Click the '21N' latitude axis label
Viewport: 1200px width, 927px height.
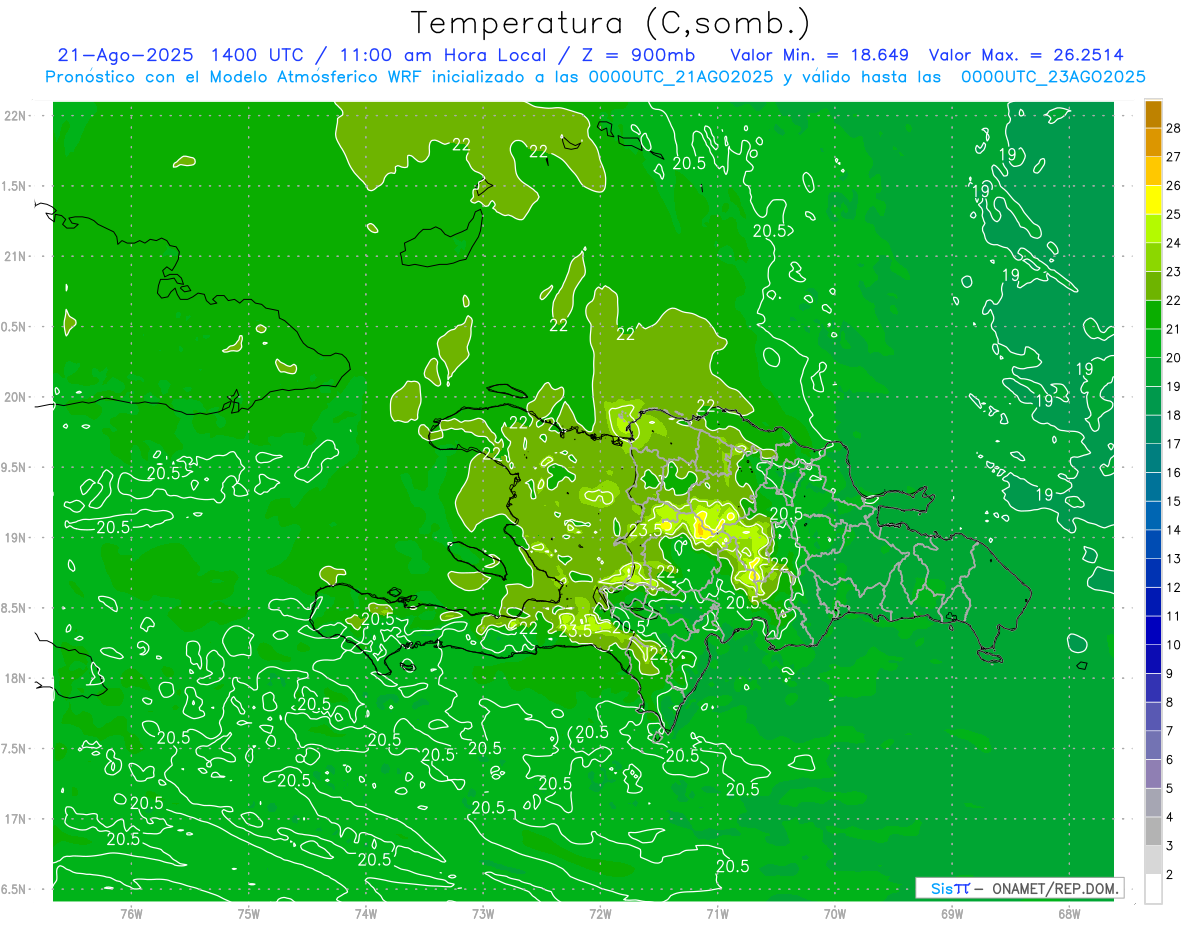point(15,256)
